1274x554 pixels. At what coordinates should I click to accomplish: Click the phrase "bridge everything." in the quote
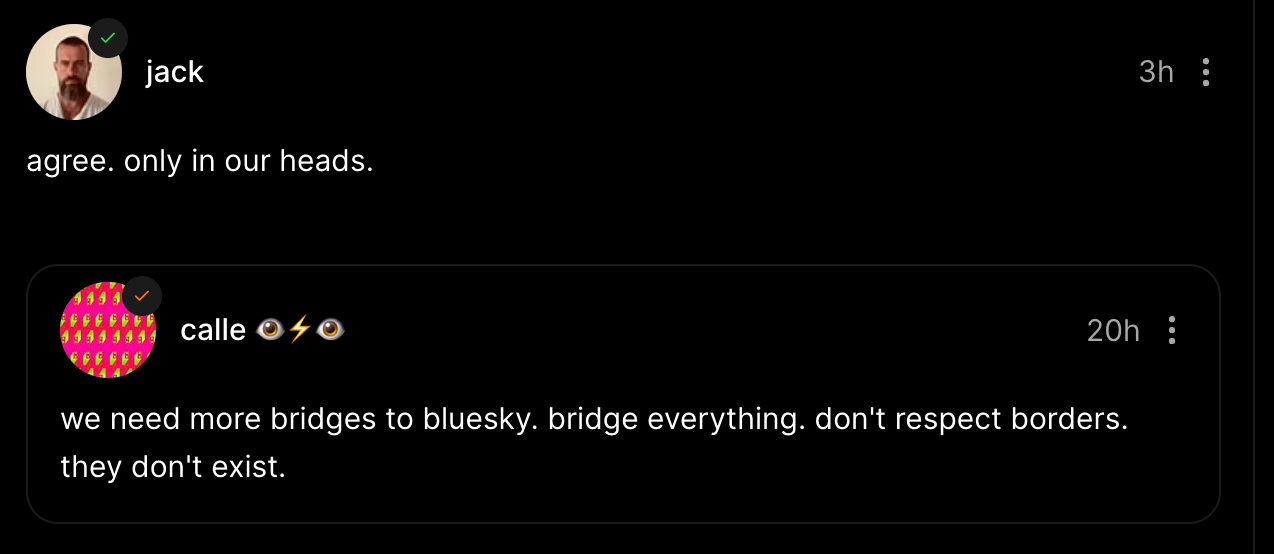tap(664, 418)
